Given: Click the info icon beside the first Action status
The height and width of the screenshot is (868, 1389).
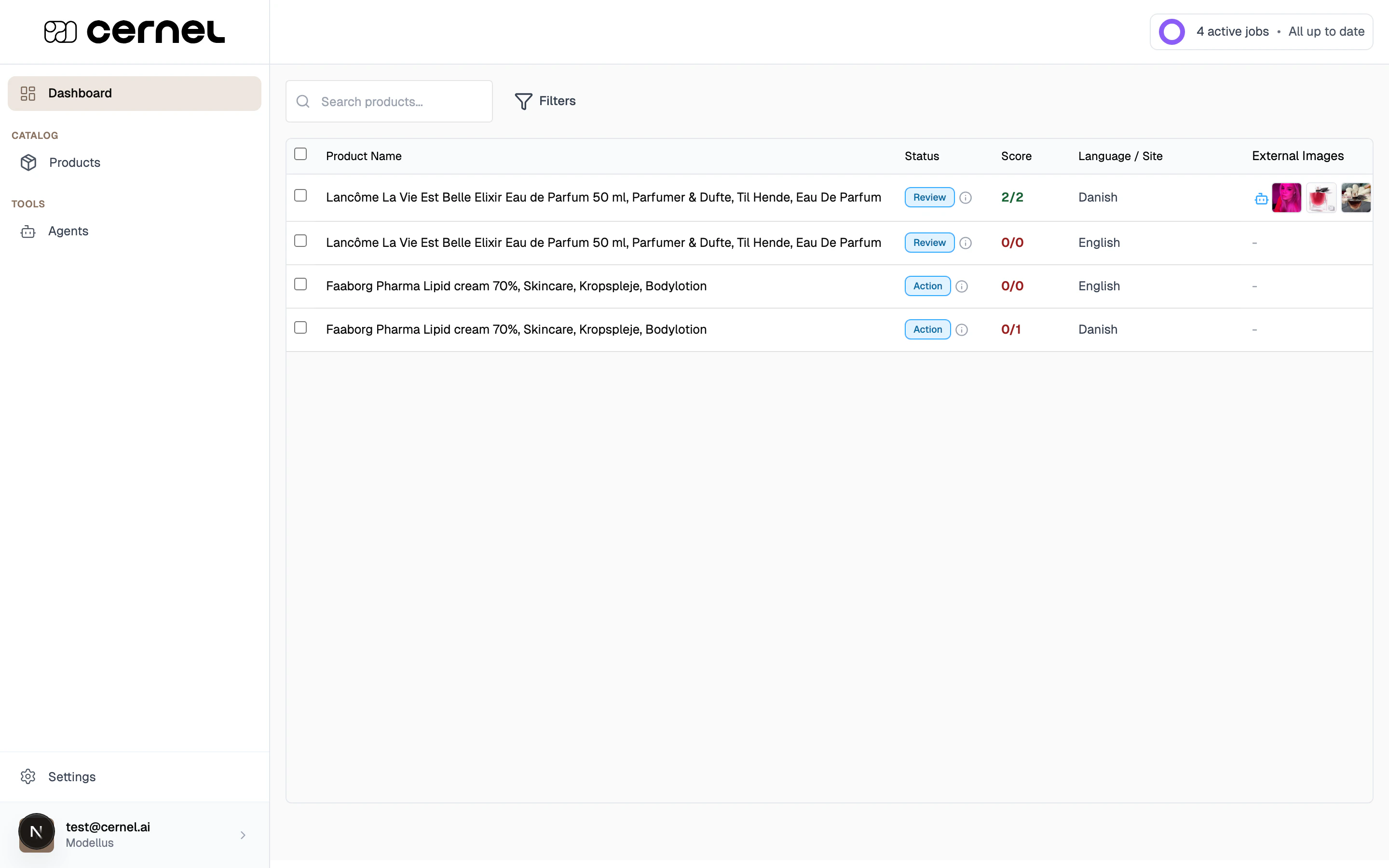Looking at the screenshot, I should 962,286.
